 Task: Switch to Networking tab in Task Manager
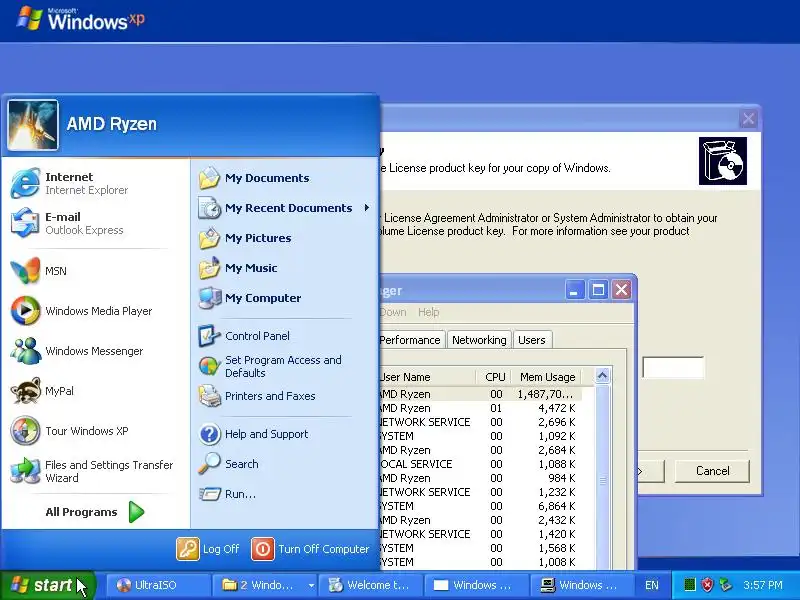479,340
